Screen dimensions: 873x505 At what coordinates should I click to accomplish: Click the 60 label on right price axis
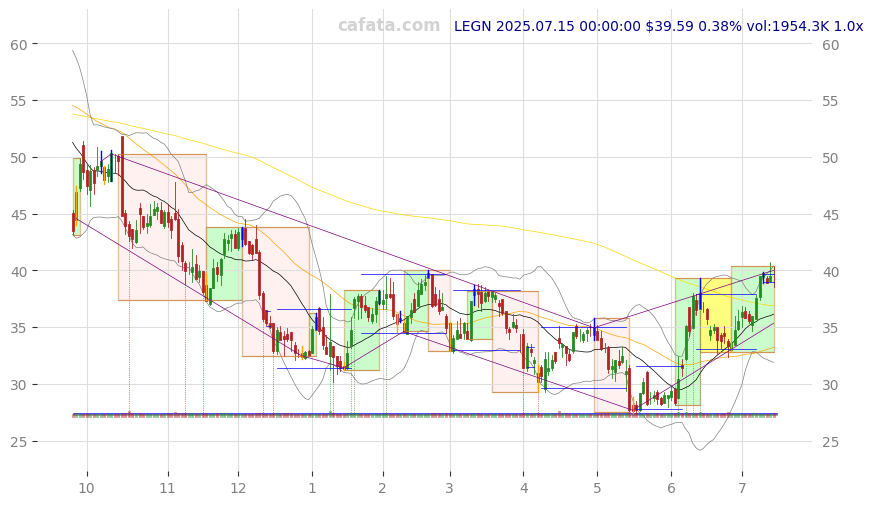click(x=831, y=45)
